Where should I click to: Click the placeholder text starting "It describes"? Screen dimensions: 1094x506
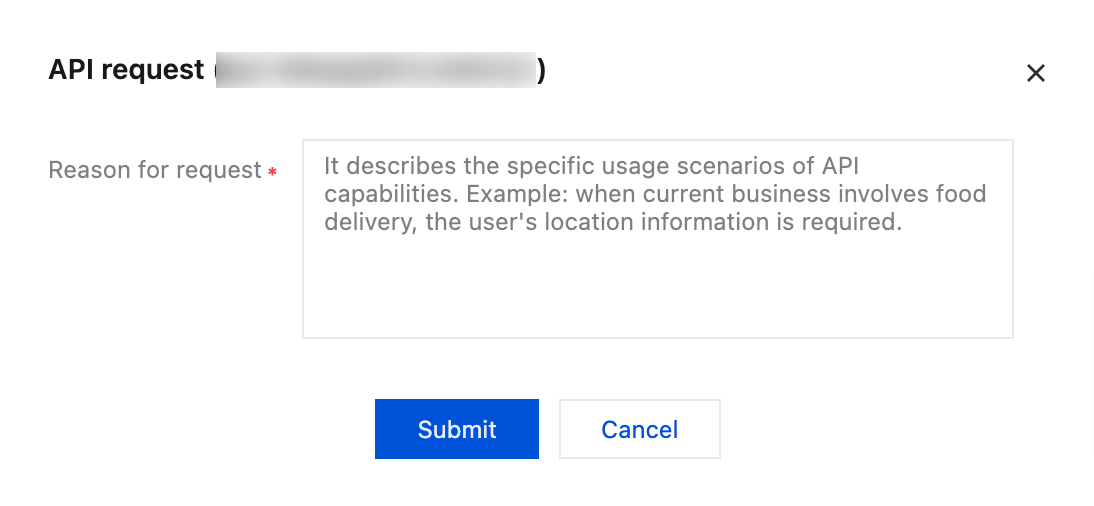(590, 165)
